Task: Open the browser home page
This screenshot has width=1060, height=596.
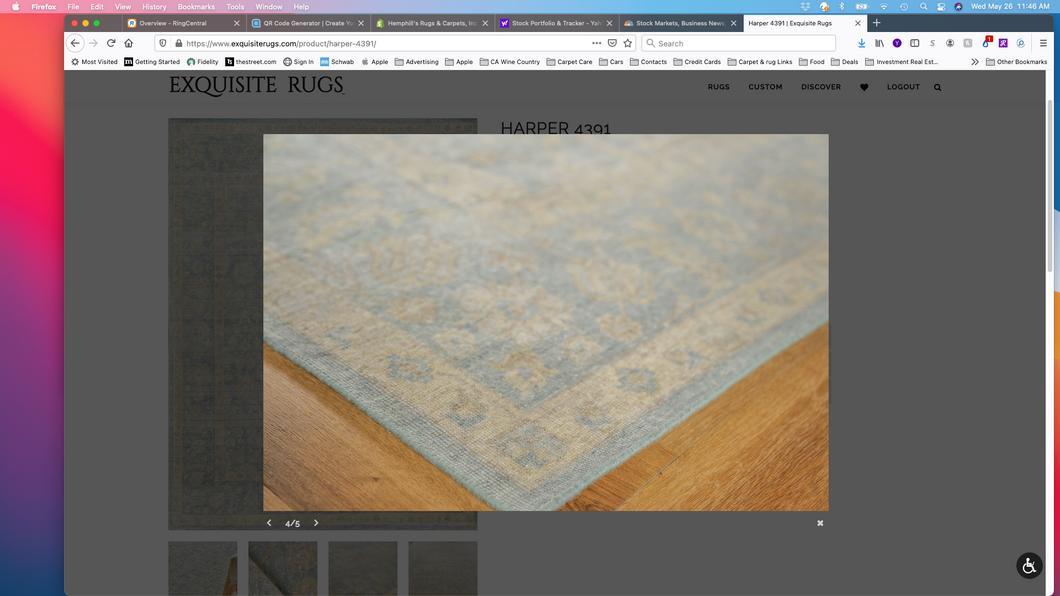Action: (128, 43)
